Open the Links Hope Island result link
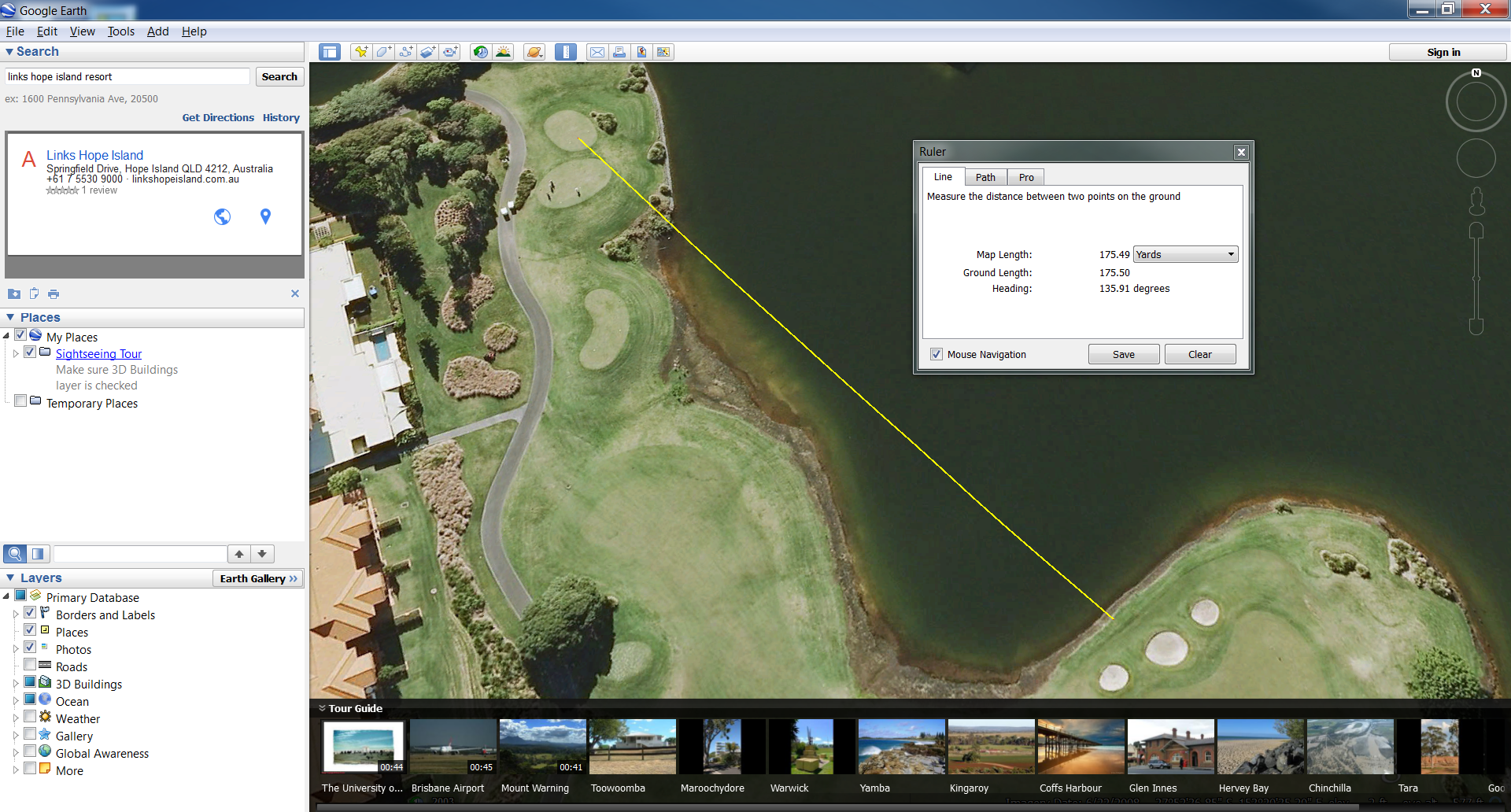Screen dimensions: 1511x812 click(94, 155)
